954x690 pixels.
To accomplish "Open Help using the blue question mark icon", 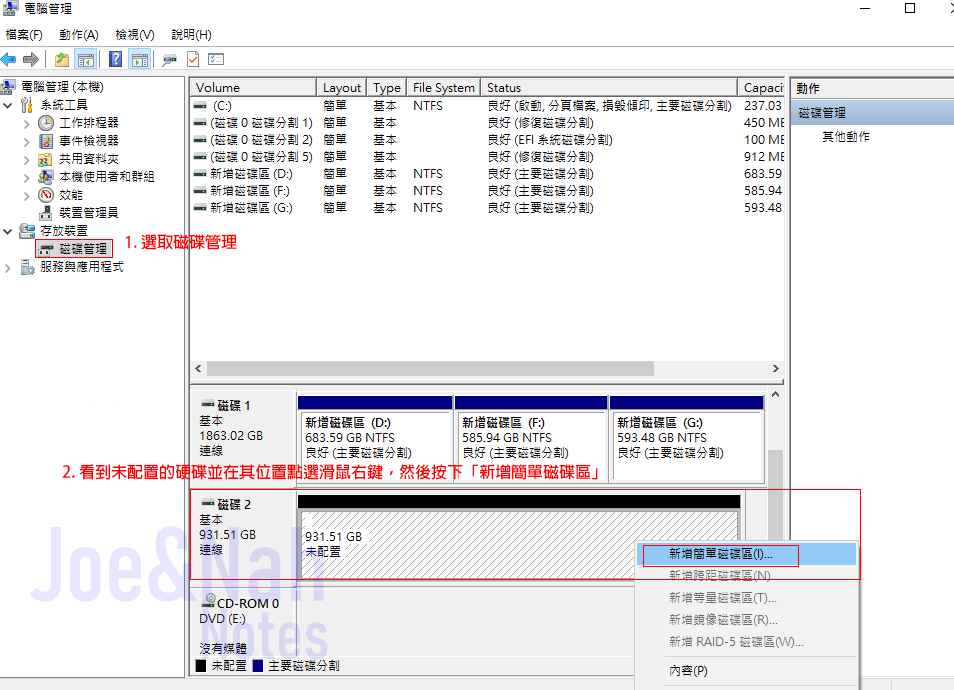I will pyautogui.click(x=116, y=58).
